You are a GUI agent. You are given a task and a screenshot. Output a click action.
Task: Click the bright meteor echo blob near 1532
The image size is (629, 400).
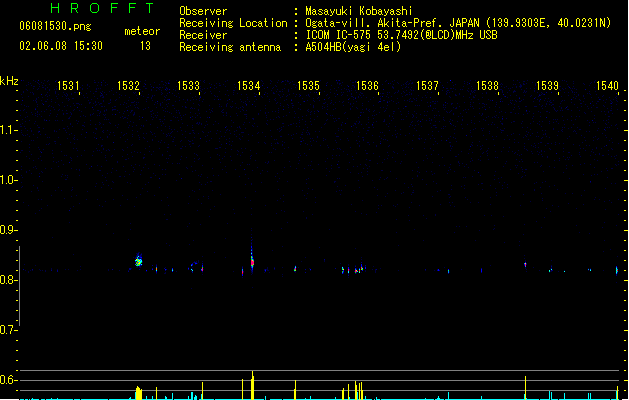pyautogui.click(x=138, y=261)
